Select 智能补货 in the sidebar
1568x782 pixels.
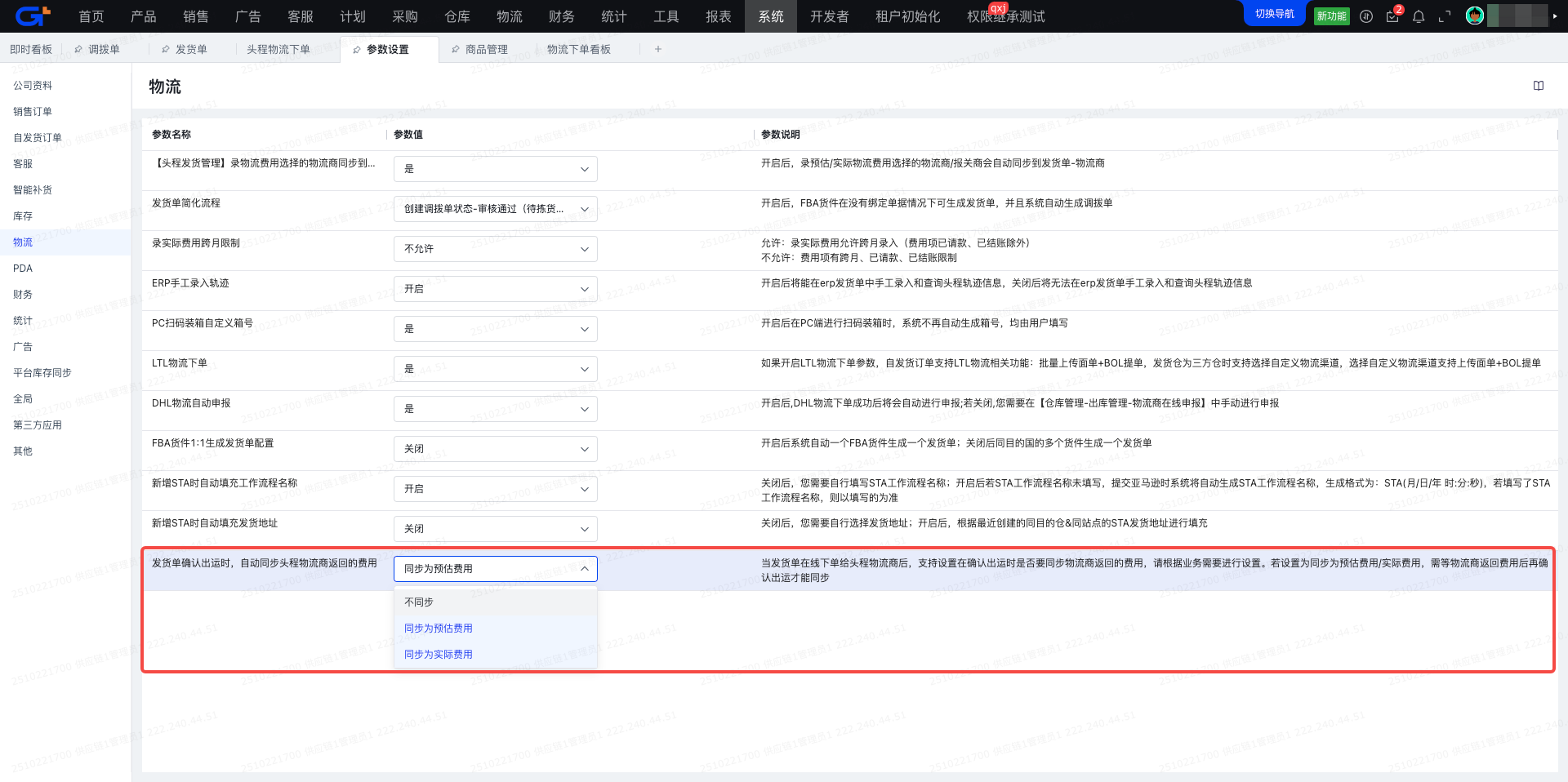coord(65,190)
